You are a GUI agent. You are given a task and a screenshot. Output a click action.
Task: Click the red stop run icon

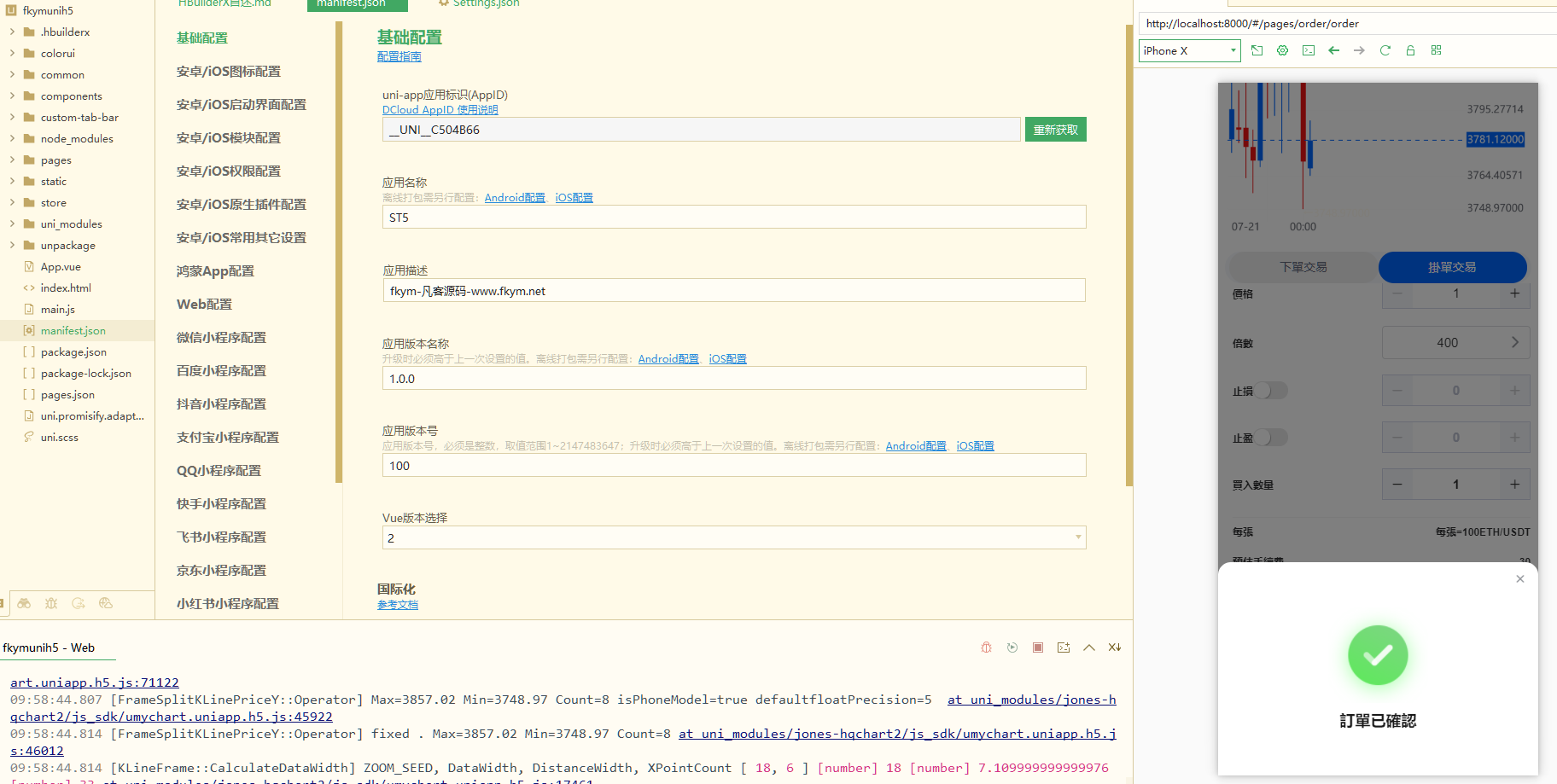coord(1037,648)
